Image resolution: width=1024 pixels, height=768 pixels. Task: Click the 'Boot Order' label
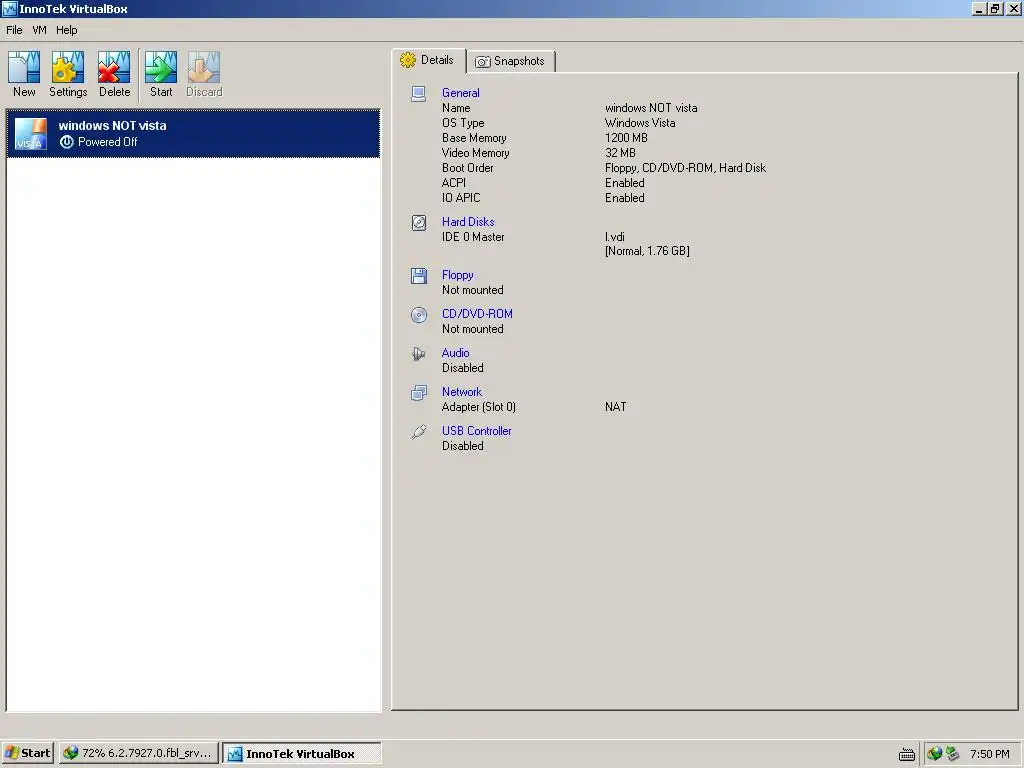click(x=468, y=168)
